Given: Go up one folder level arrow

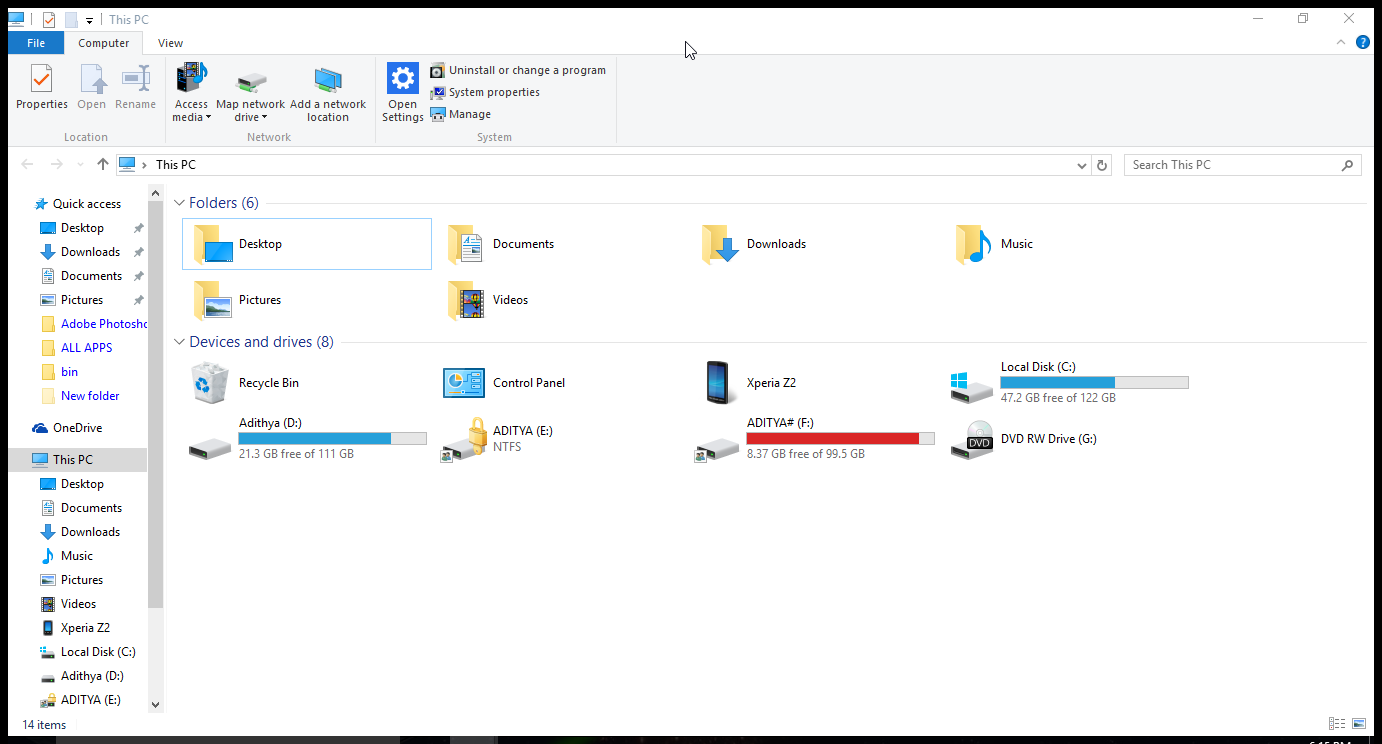Looking at the screenshot, I should coord(103,165).
